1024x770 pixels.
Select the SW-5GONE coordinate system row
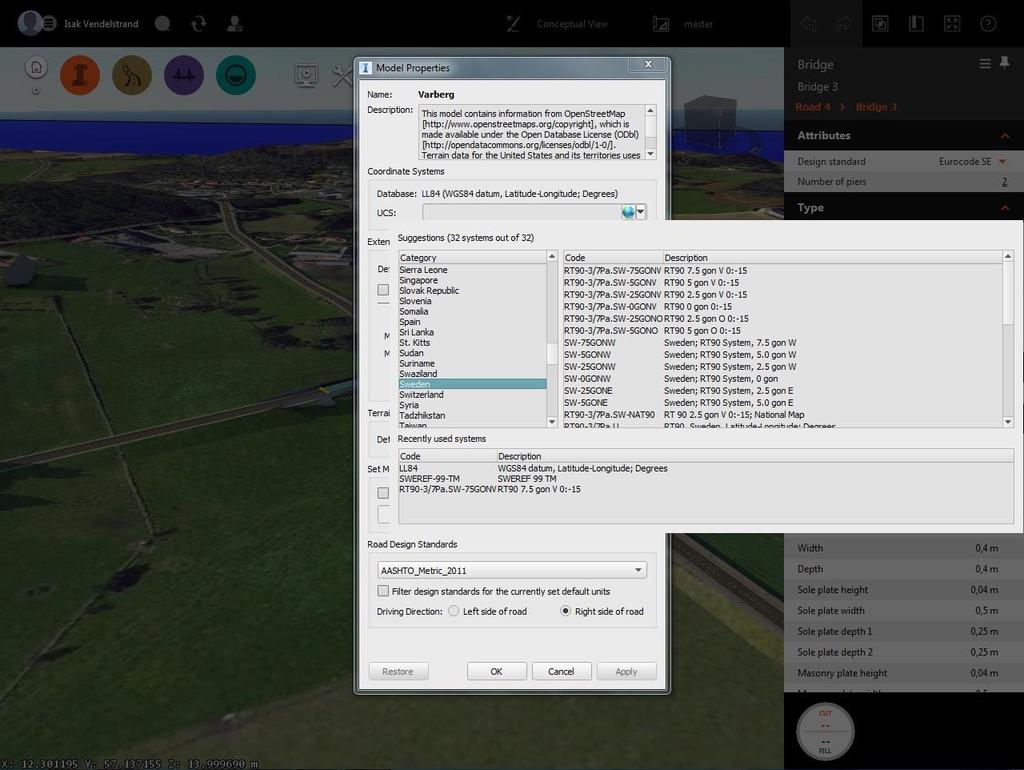(x=782, y=402)
